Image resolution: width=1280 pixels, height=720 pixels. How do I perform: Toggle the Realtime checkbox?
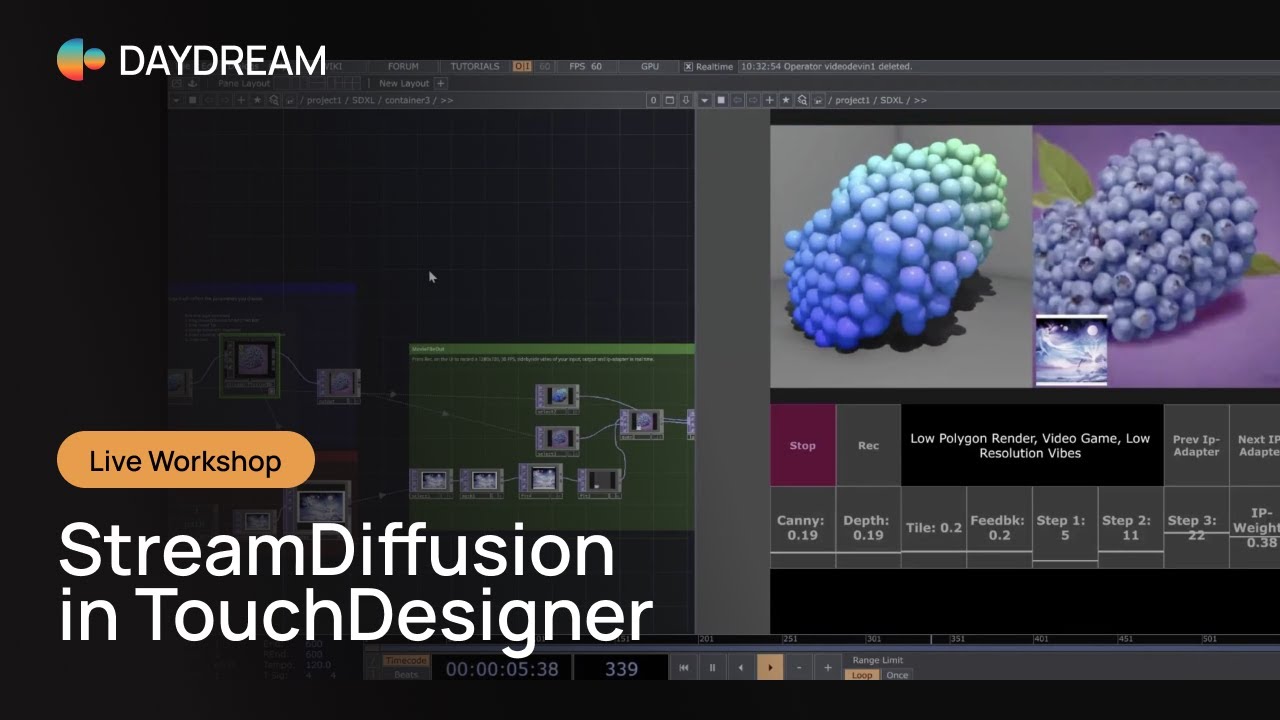coord(688,66)
